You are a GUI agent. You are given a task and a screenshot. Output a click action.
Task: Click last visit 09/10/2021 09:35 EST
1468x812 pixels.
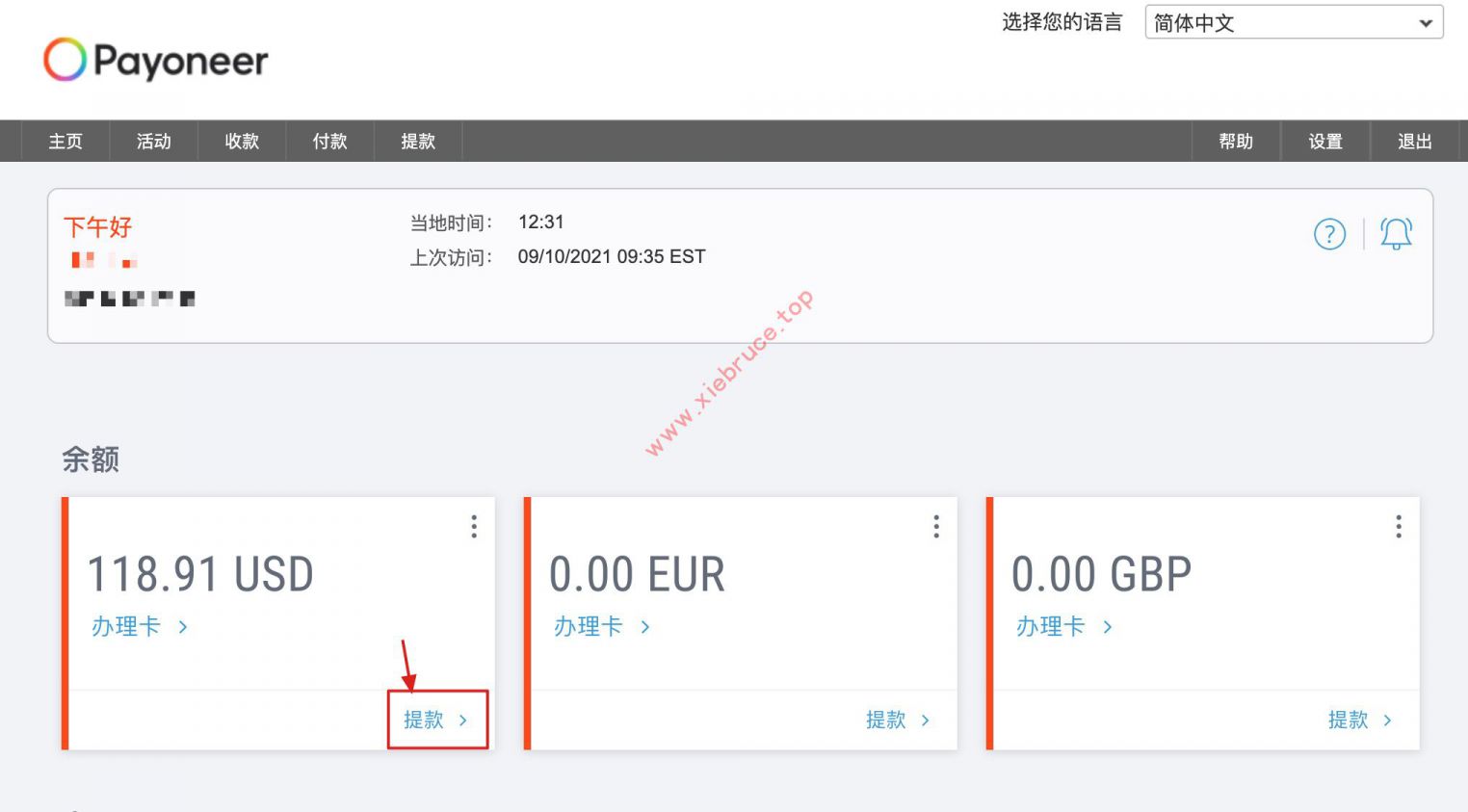[x=612, y=257]
